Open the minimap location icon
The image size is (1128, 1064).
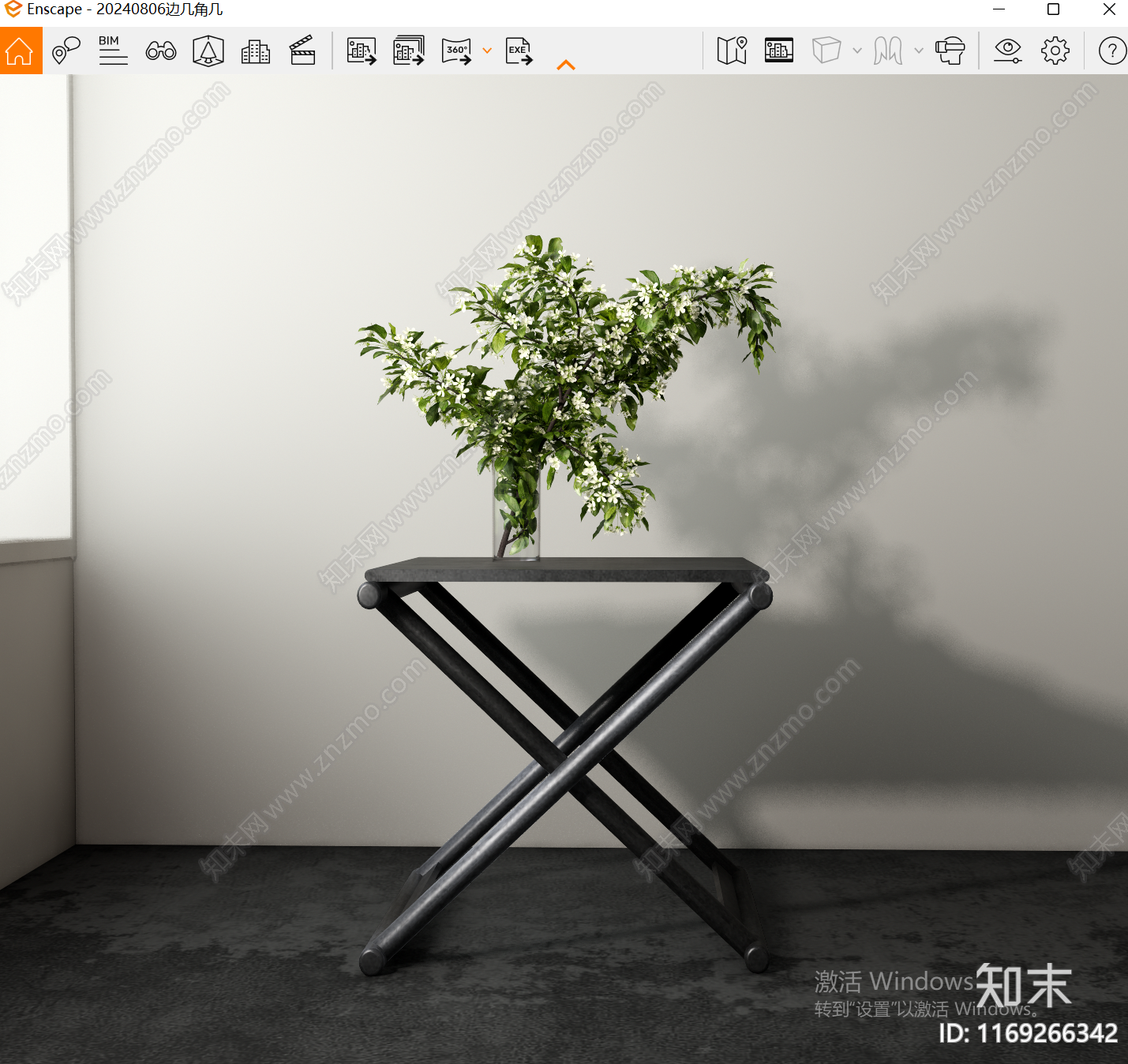point(732,51)
